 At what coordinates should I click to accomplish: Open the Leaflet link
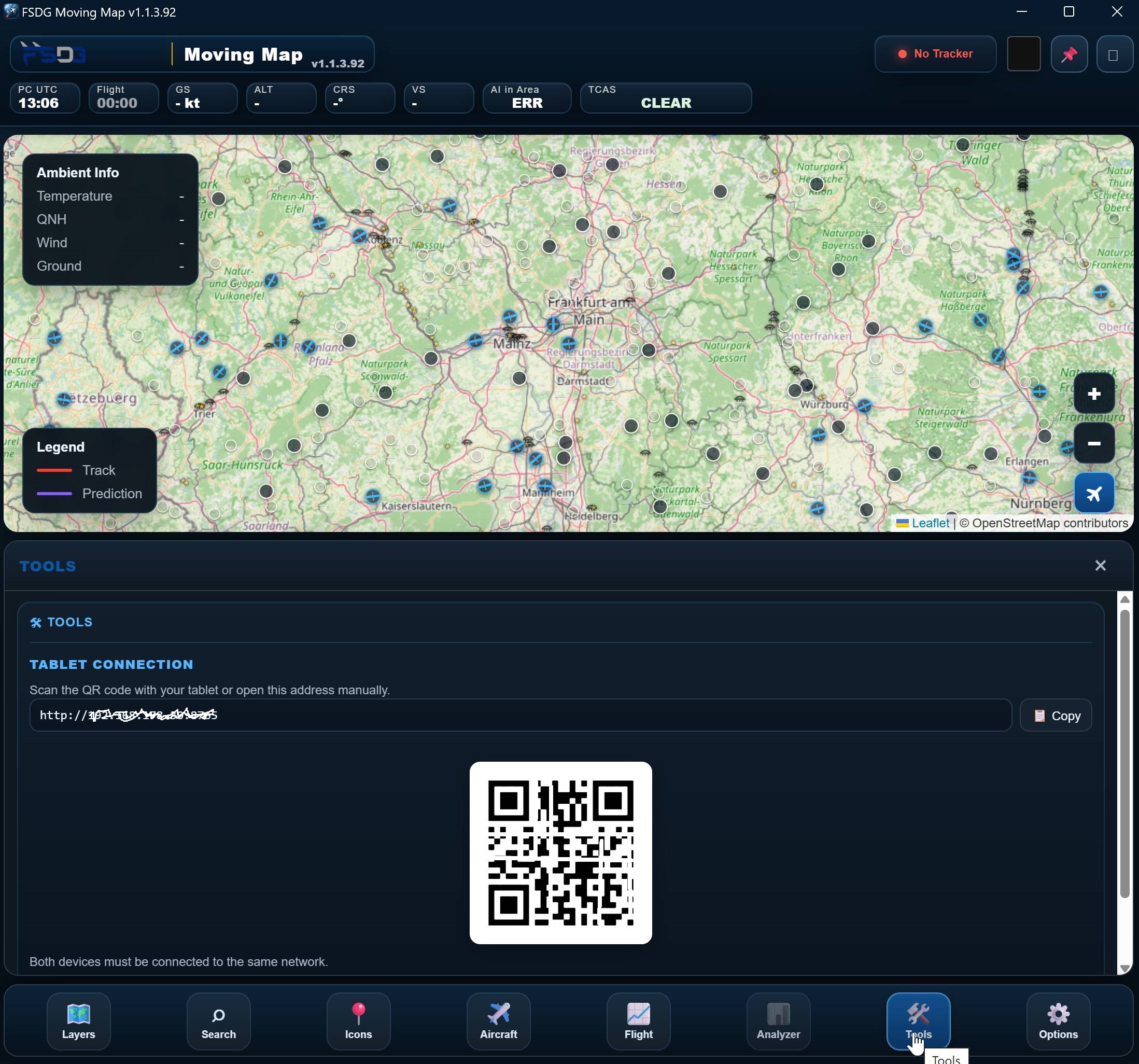coord(930,523)
